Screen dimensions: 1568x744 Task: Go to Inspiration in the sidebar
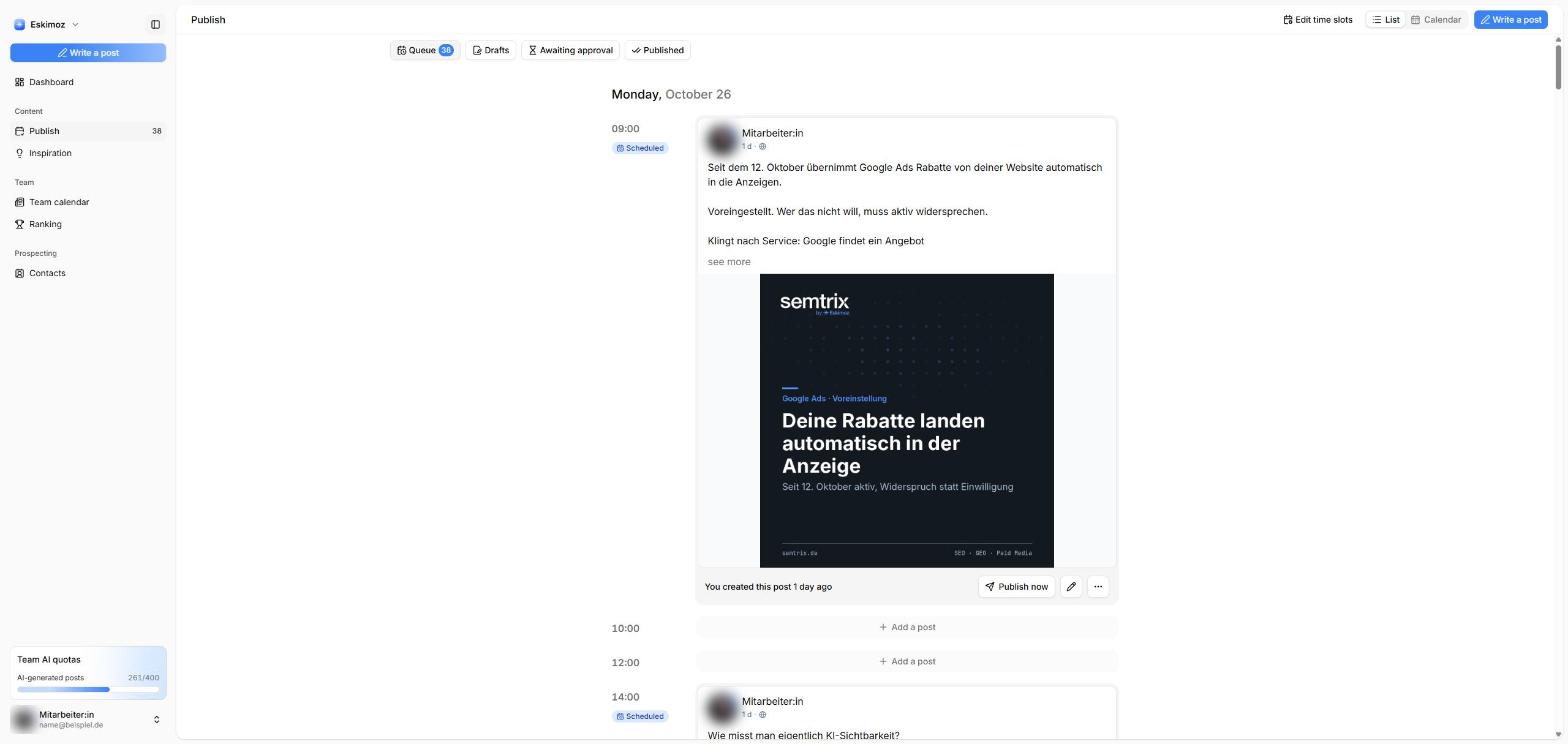[x=88, y=153]
